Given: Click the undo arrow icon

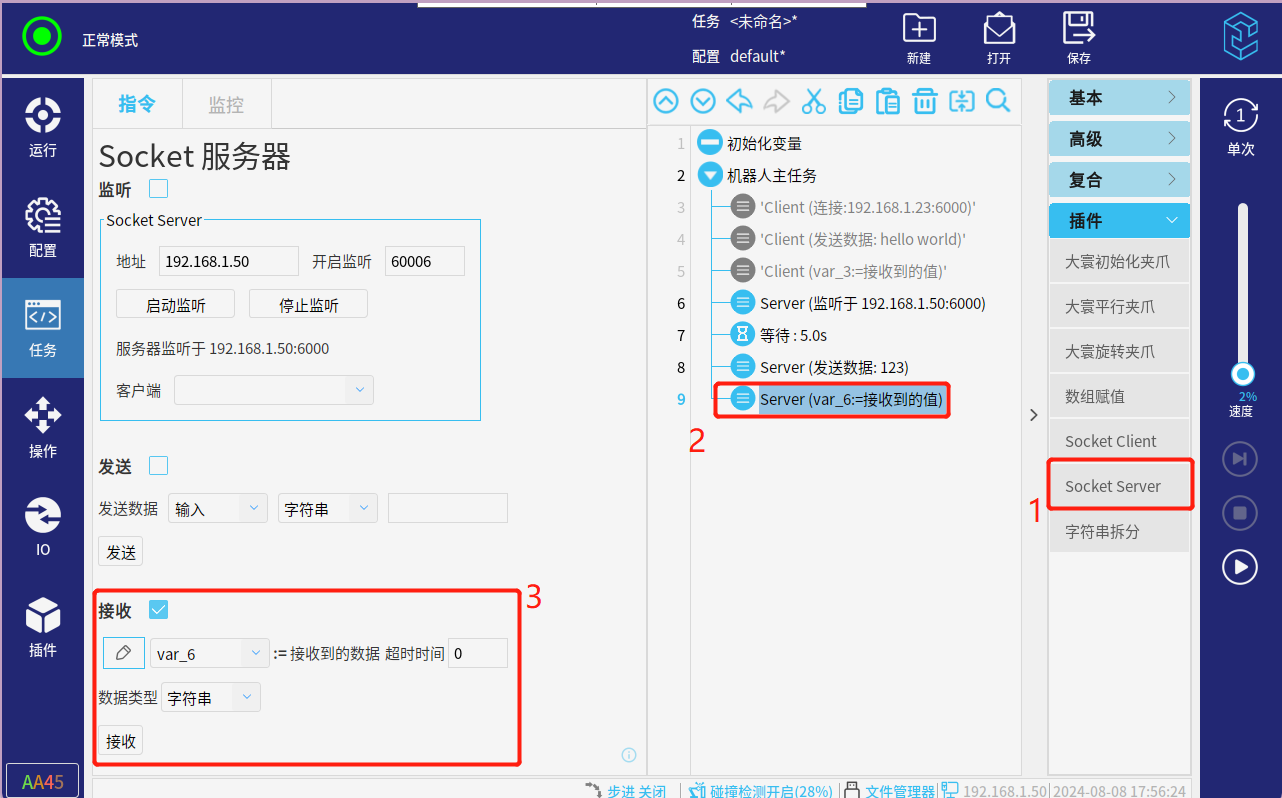Looking at the screenshot, I should click(x=739, y=101).
